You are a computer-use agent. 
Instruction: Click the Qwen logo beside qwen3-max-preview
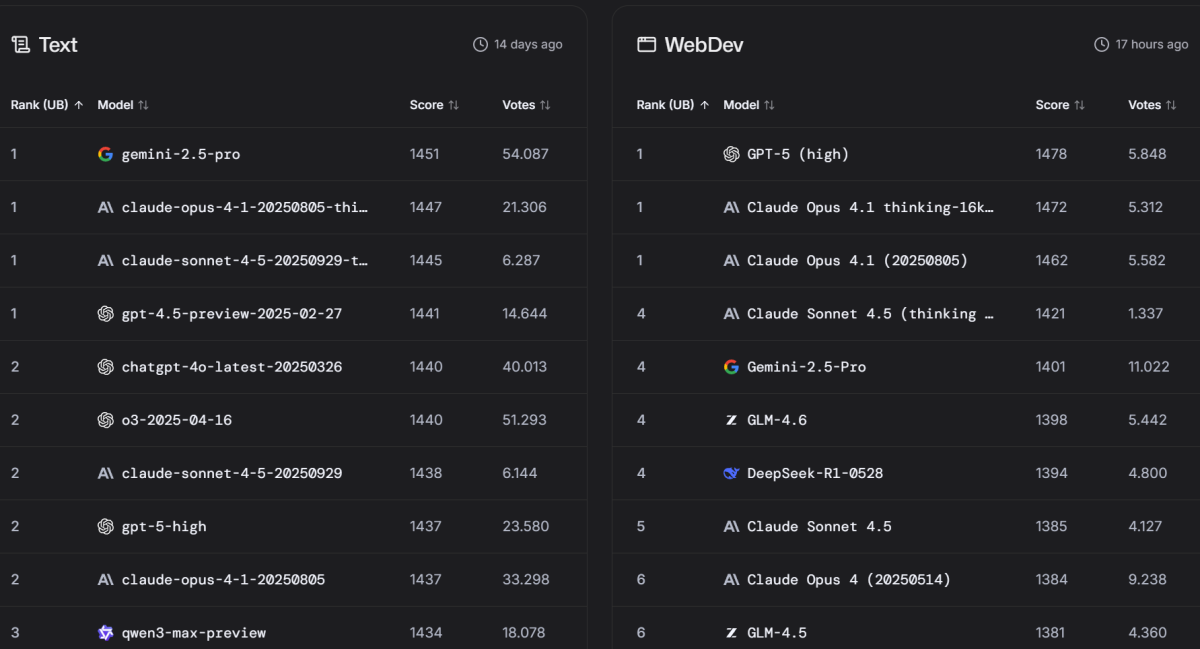tap(105, 632)
